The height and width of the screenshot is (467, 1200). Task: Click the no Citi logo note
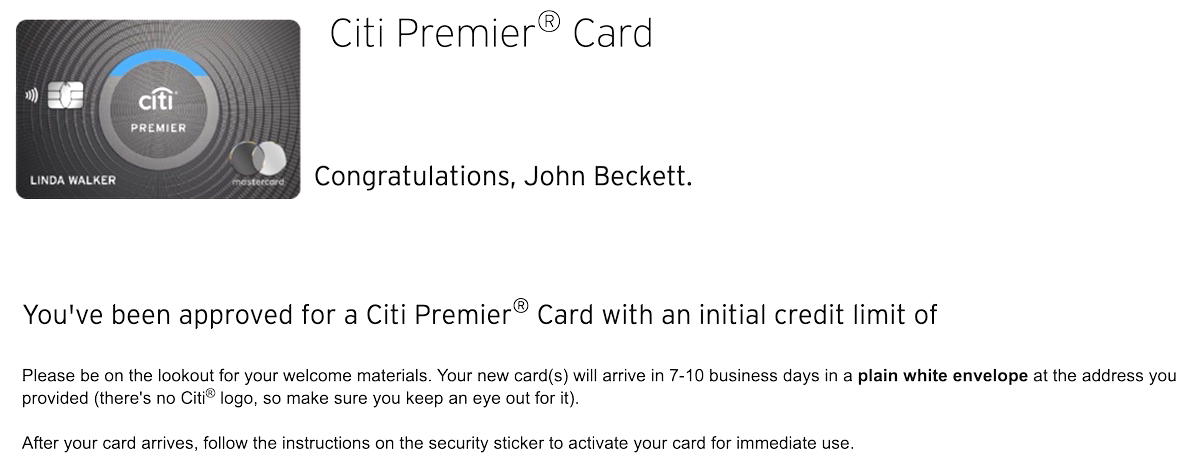coord(336,398)
